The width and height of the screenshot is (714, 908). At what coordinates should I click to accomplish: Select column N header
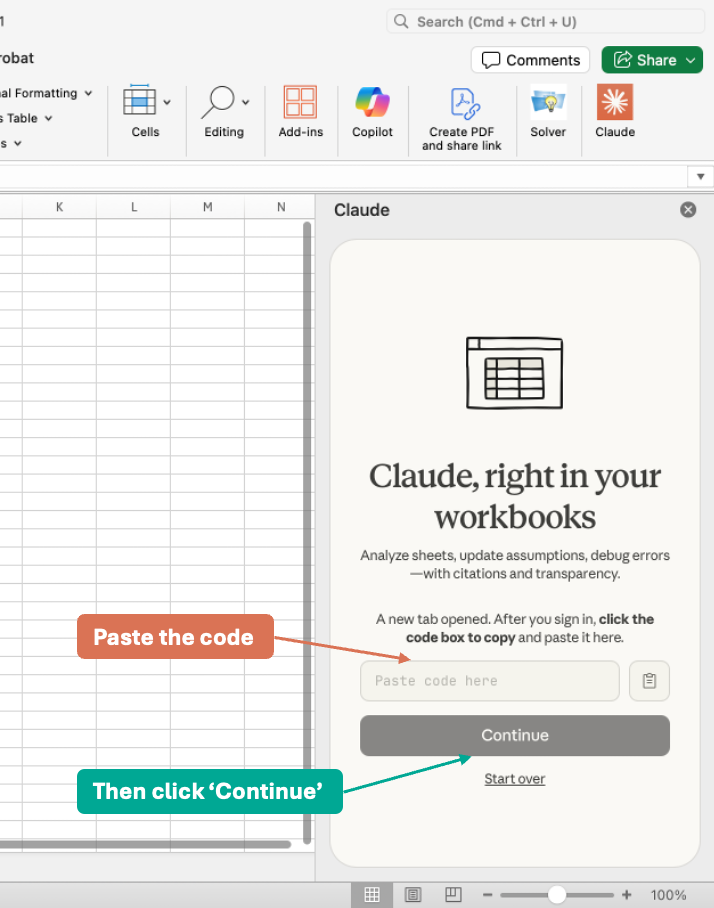click(281, 207)
